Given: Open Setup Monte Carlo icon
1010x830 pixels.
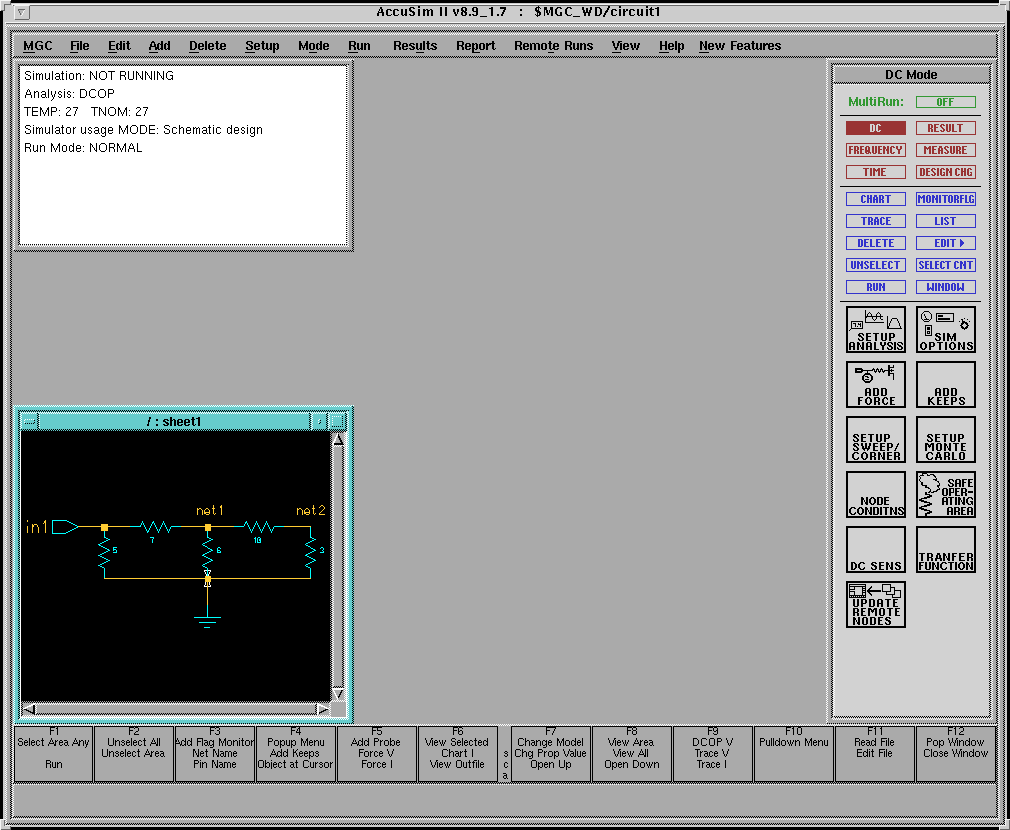Looking at the screenshot, I should 946,440.
